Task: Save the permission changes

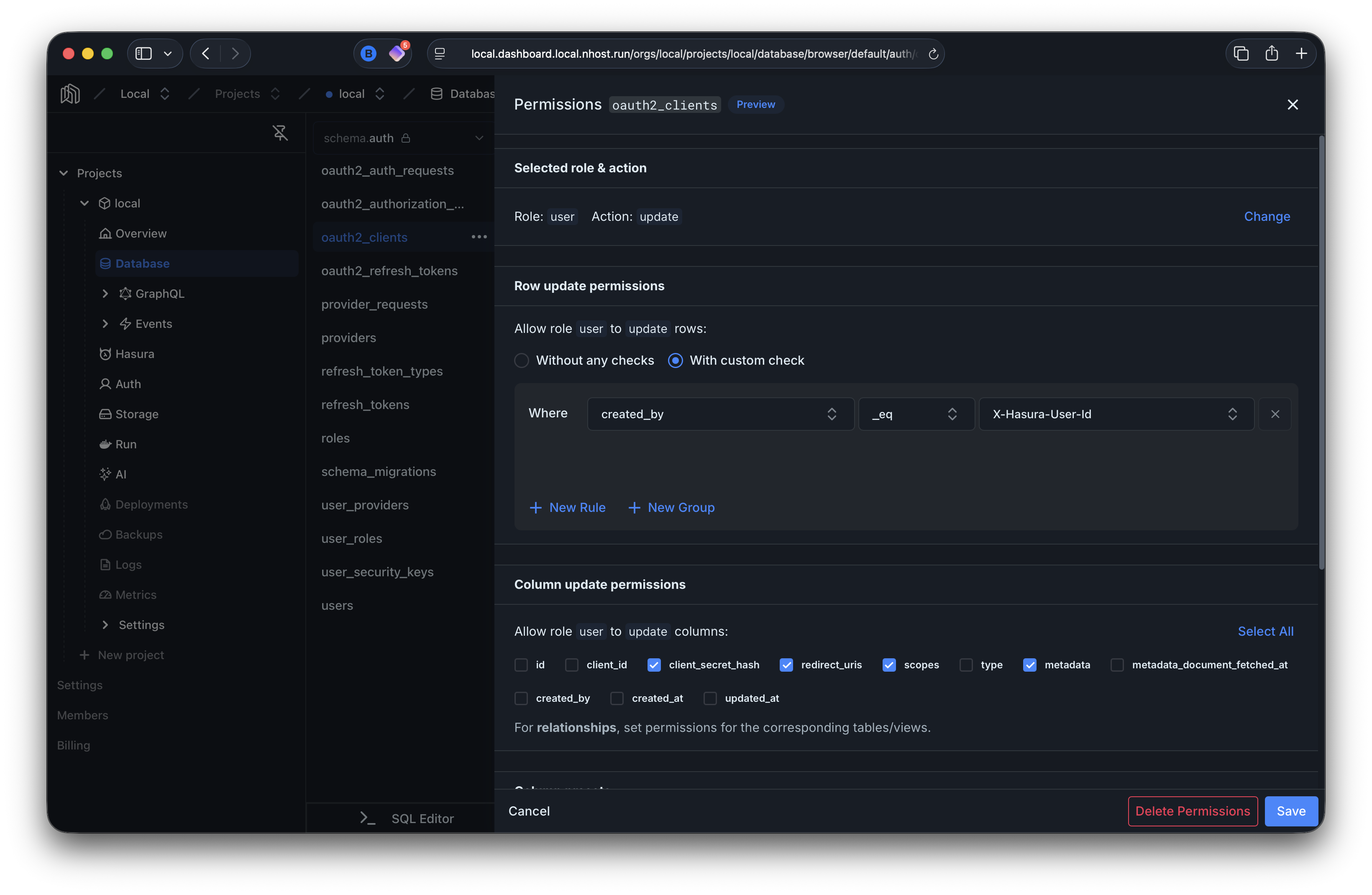Action: (x=1291, y=811)
